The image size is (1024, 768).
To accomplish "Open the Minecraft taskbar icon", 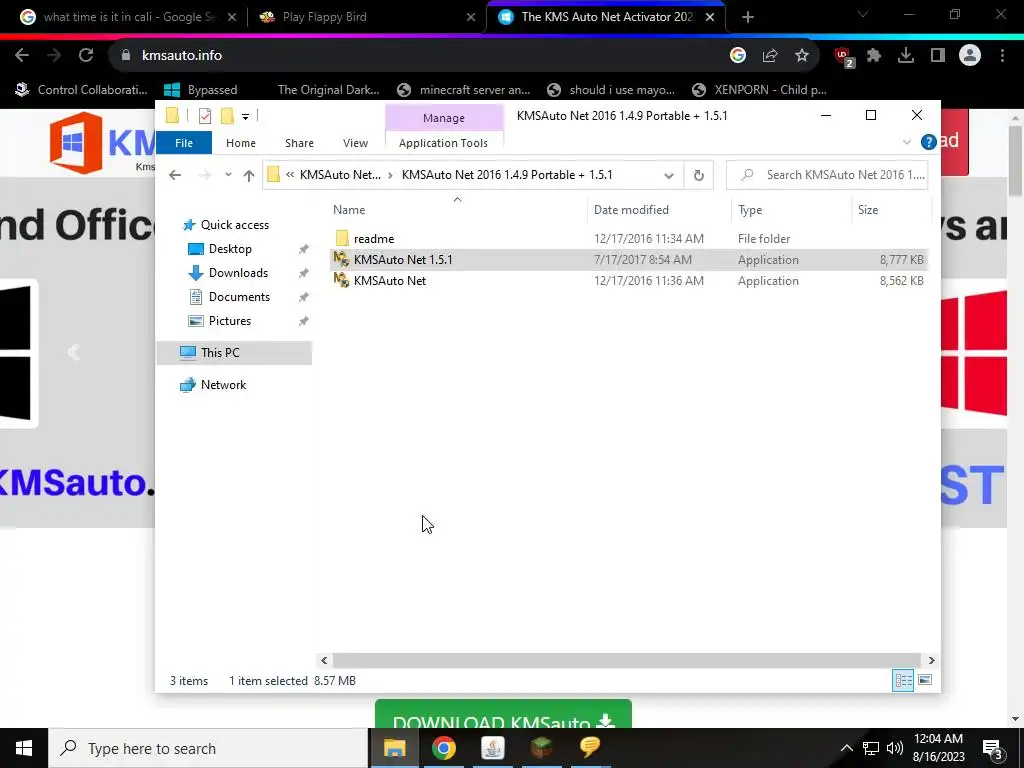I will coord(541,748).
